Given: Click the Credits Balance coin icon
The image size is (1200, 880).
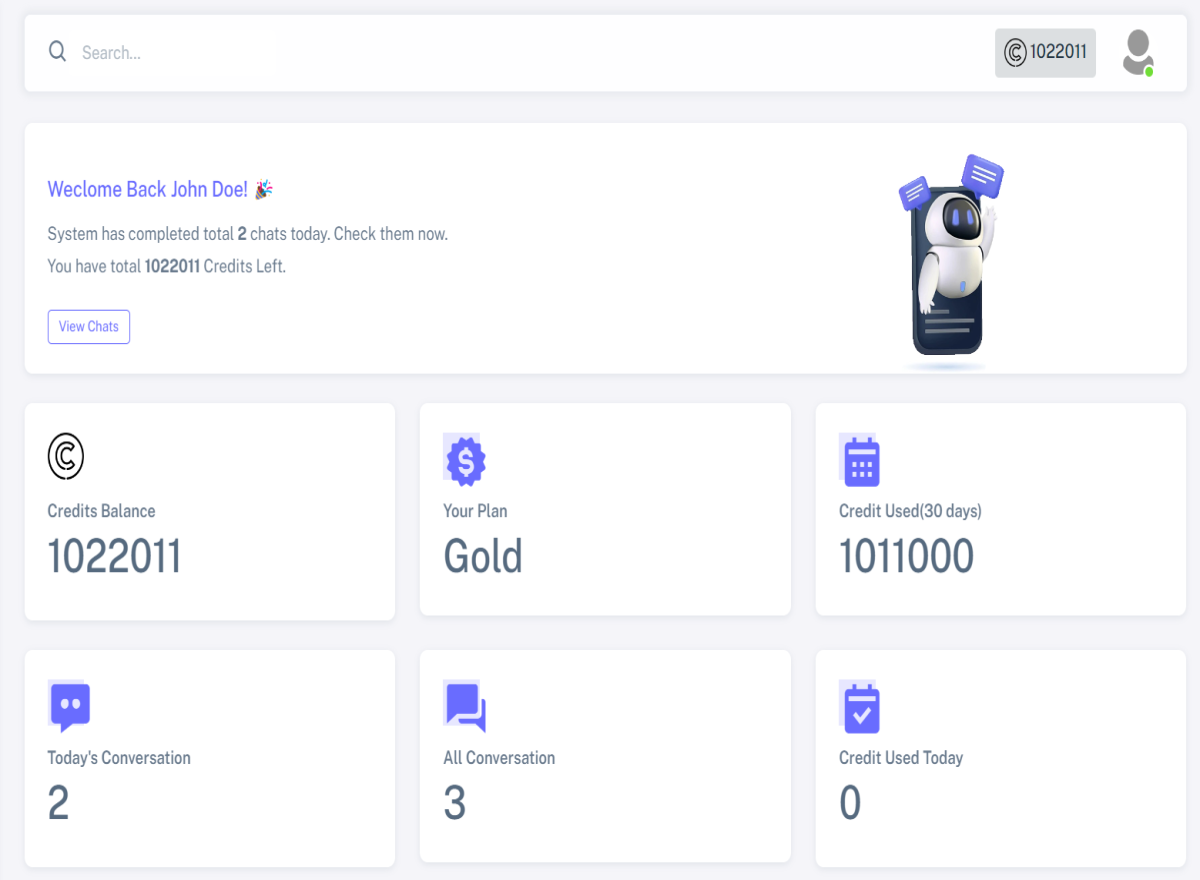Looking at the screenshot, I should point(66,458).
